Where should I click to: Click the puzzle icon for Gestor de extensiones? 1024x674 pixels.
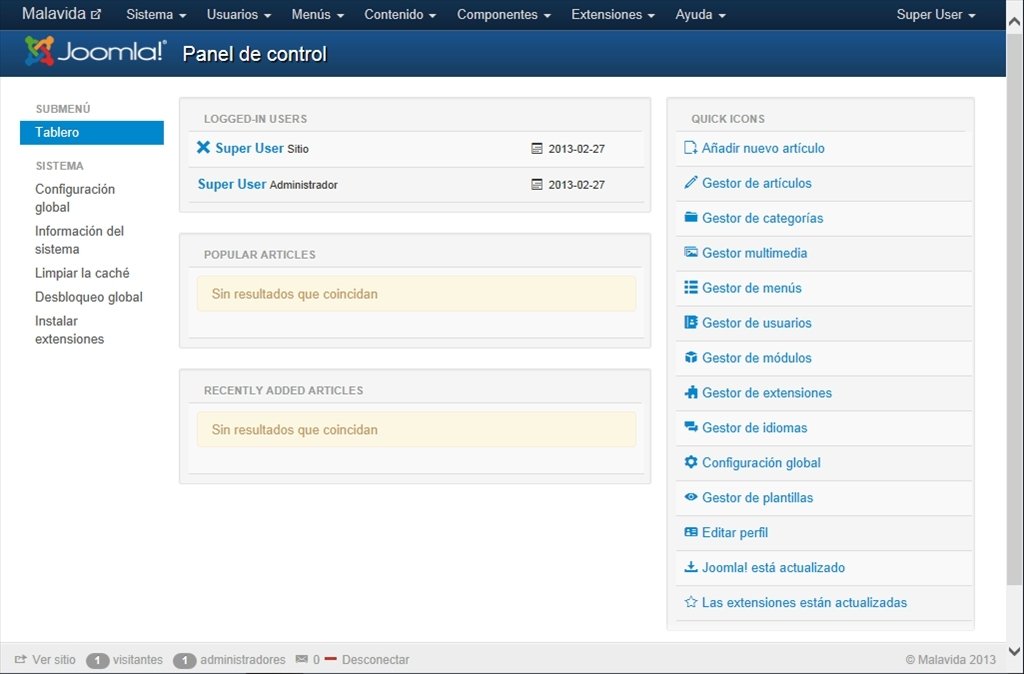690,392
